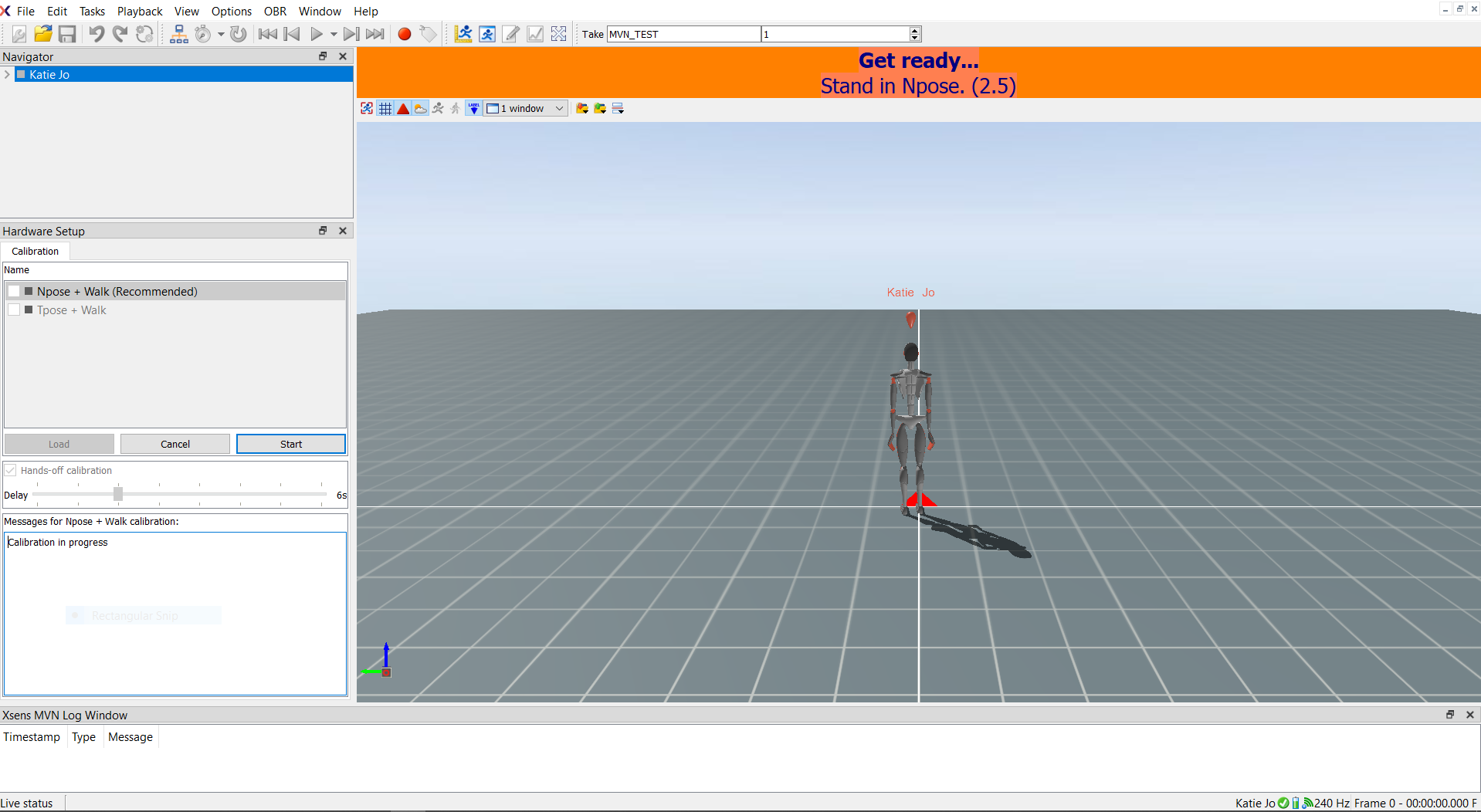Toggle Hands-off calibration

(x=10, y=470)
